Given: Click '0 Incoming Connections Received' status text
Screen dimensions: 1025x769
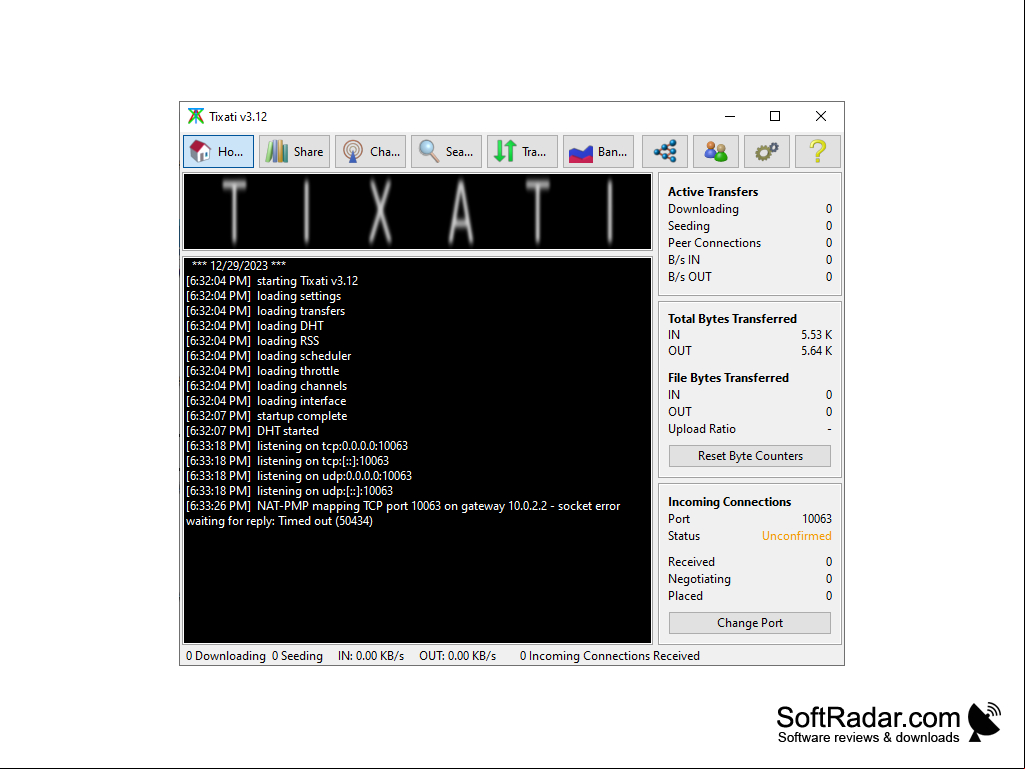Looking at the screenshot, I should (x=610, y=656).
